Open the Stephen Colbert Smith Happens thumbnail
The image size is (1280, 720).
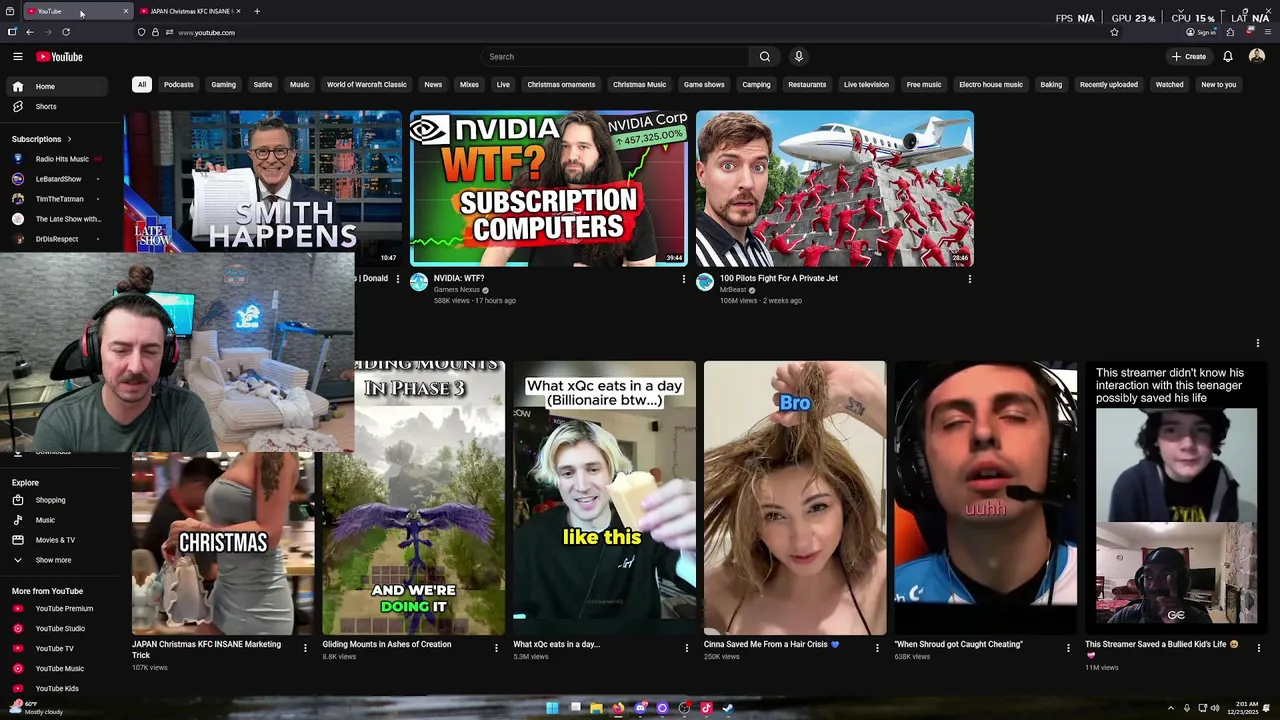click(x=263, y=181)
